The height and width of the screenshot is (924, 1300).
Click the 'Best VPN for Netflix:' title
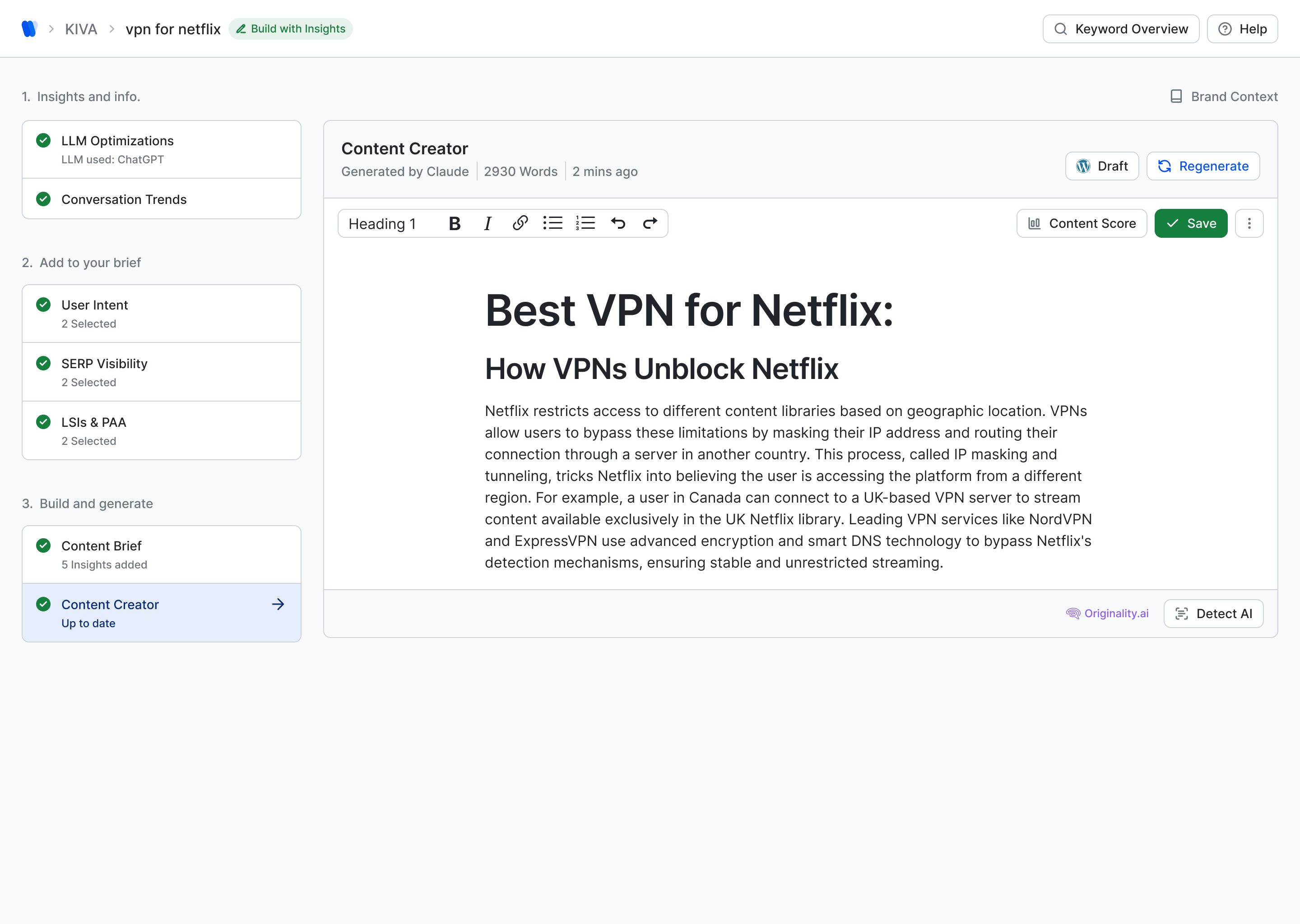coord(689,311)
